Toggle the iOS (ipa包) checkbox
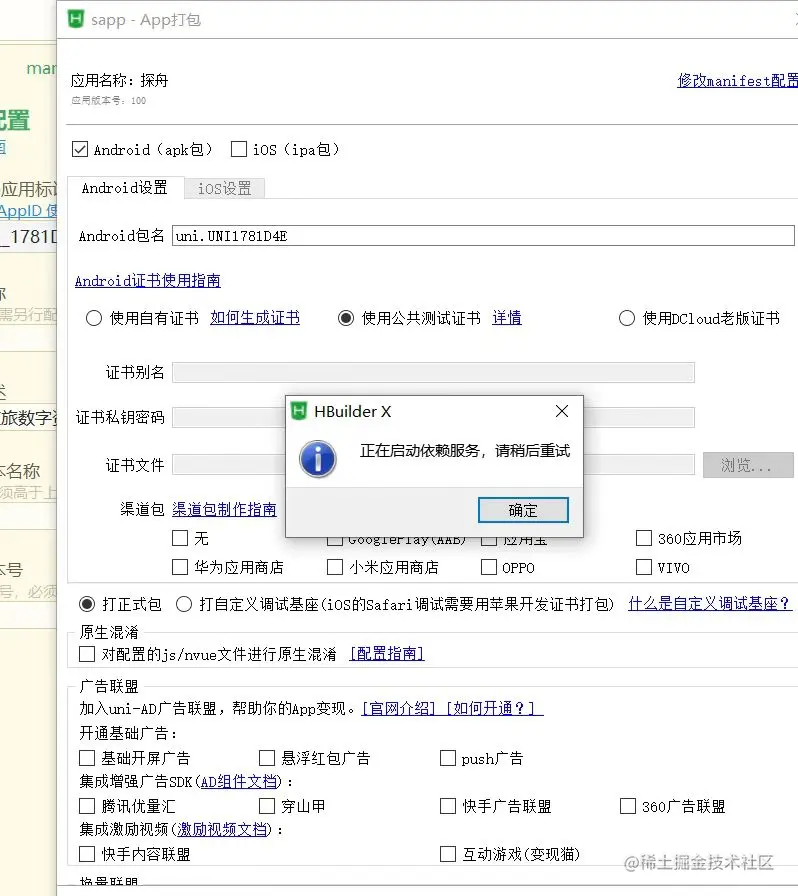Screen dimensions: 798x896 [238, 149]
